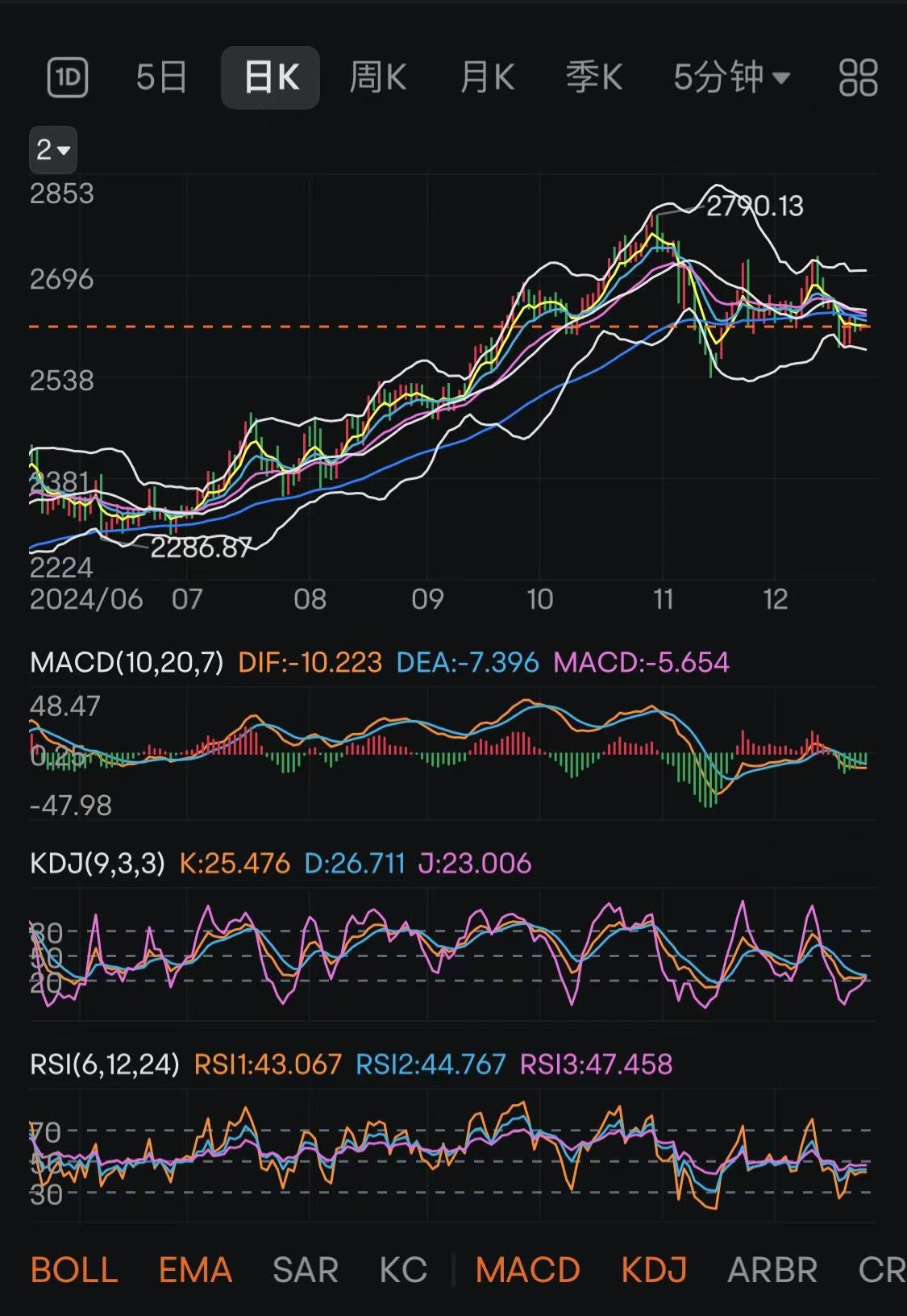
Task: Tap the 12 month label on the date axis
Action: click(x=775, y=599)
